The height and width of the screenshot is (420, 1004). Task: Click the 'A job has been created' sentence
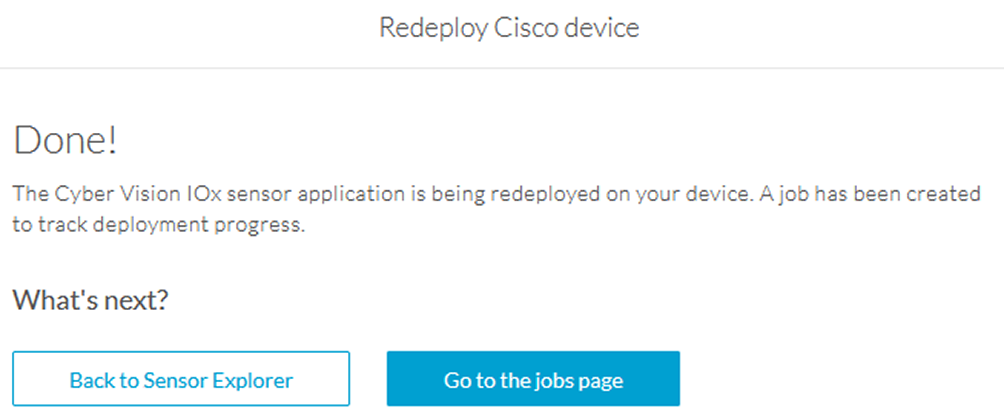[x=870, y=194]
